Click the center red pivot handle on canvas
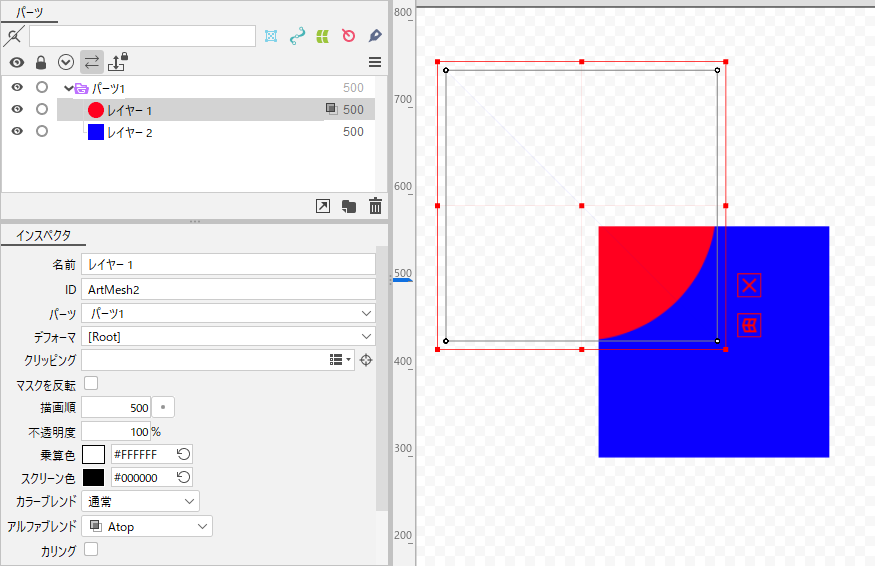 pos(581,205)
